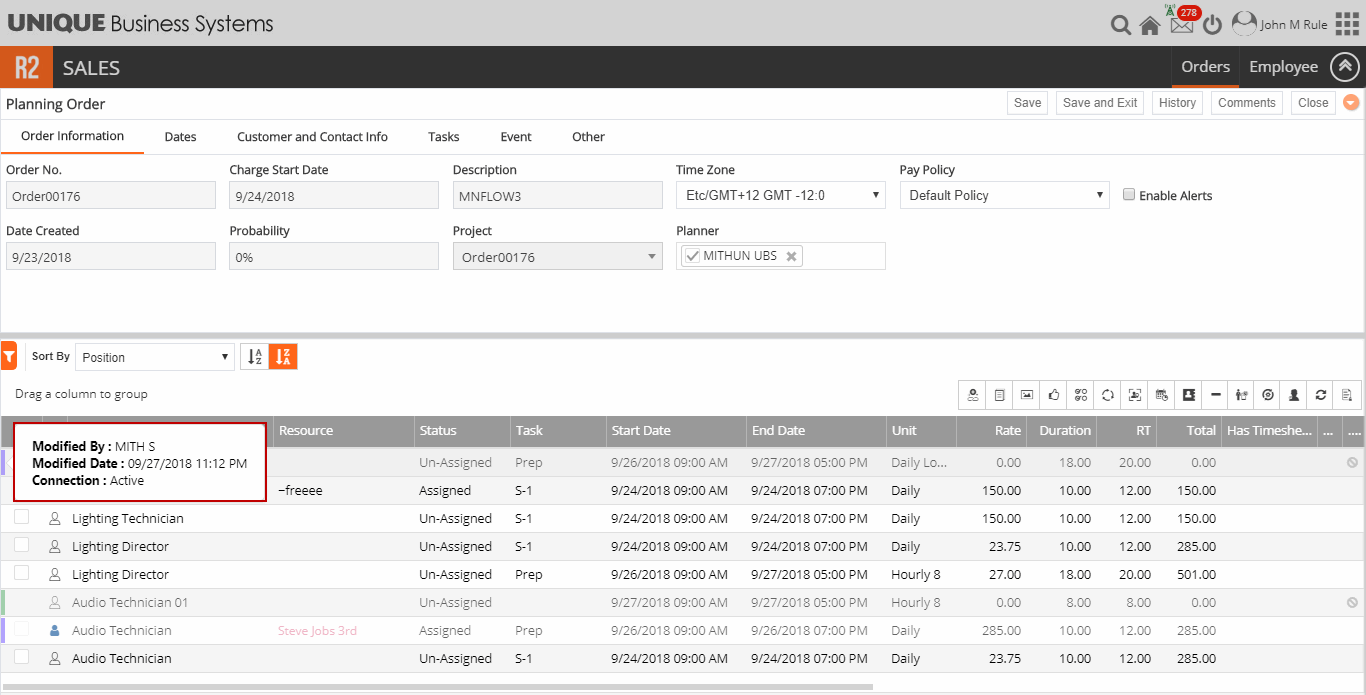Click the image icon in grid toolbar
Viewport: 1366px width, 695px height.
(x=1027, y=395)
